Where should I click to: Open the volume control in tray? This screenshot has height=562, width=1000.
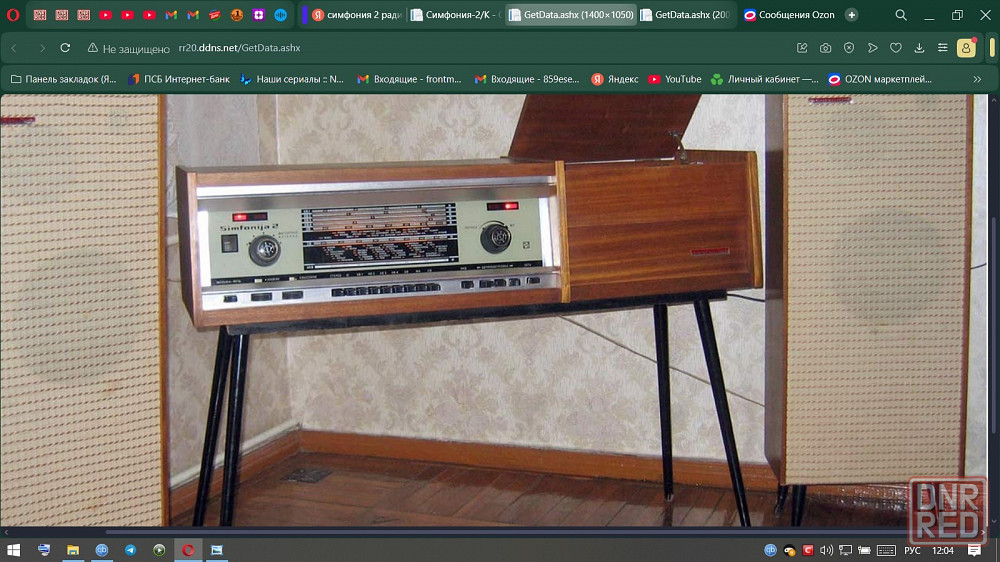[x=827, y=550]
